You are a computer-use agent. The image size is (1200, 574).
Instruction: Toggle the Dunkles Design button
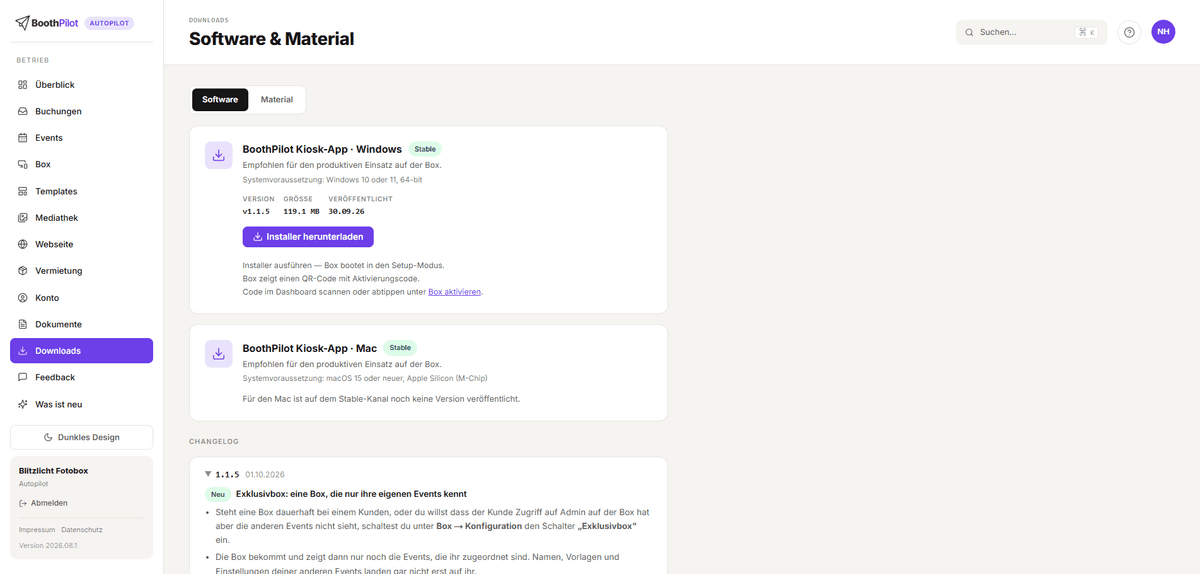point(81,437)
